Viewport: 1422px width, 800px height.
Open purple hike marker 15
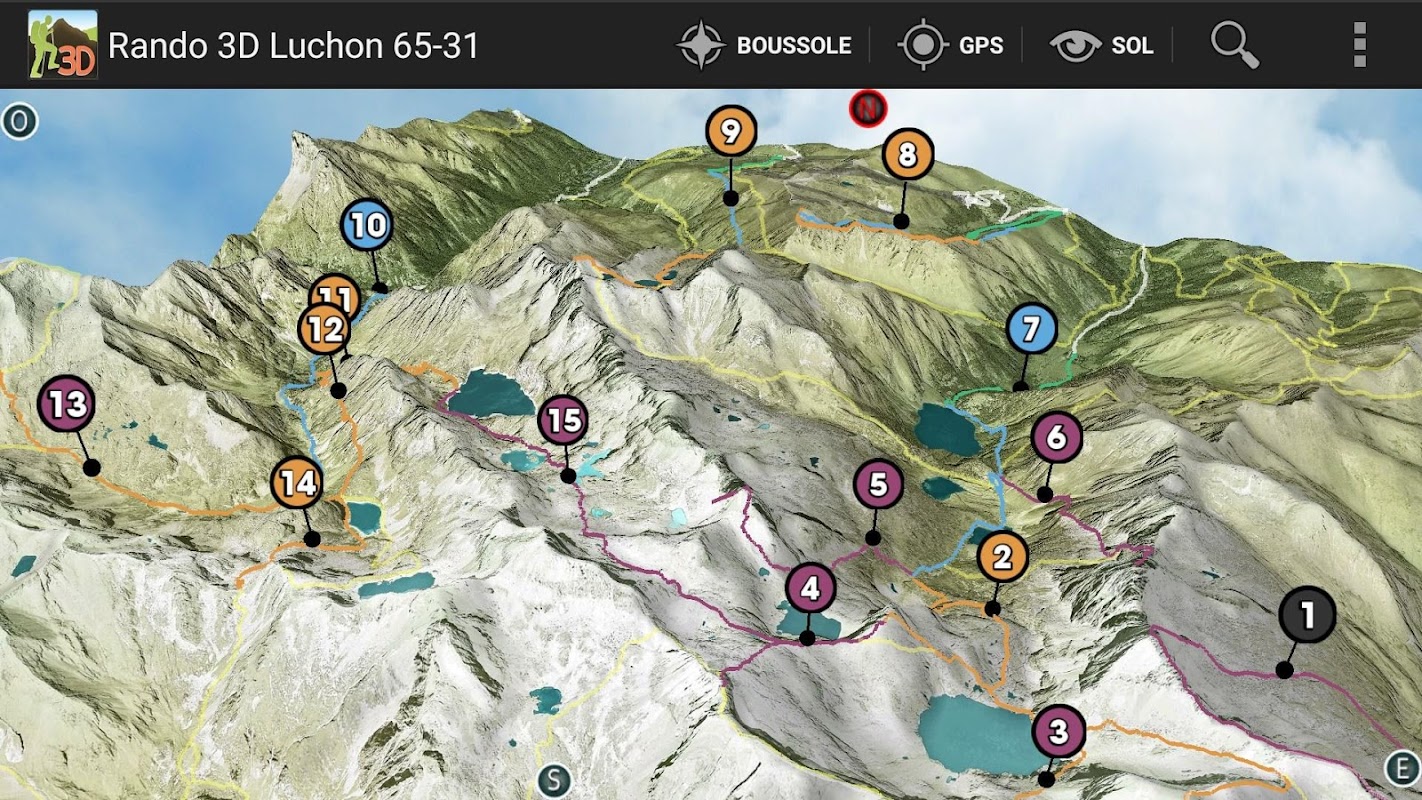(x=564, y=420)
